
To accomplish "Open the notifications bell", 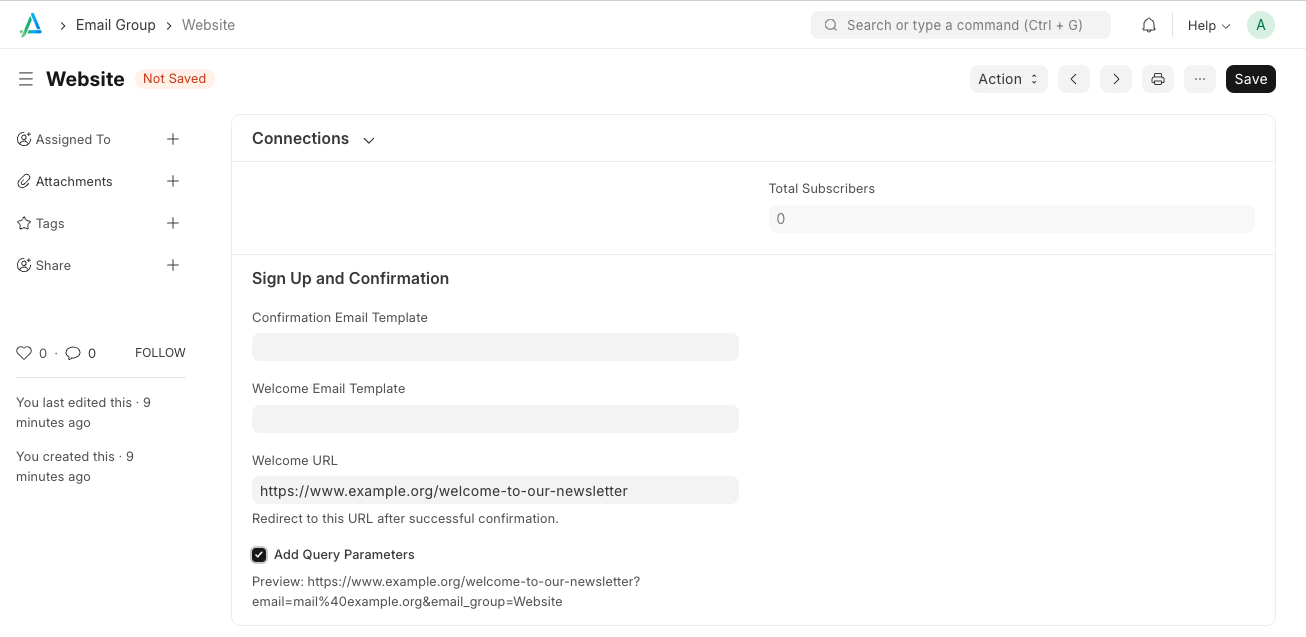I will point(1149,25).
